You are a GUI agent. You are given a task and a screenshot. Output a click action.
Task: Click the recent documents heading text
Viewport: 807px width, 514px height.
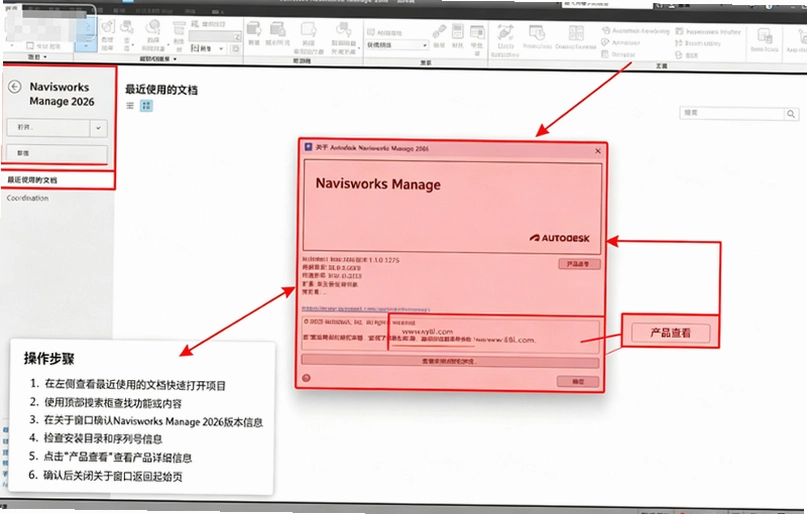(x=161, y=90)
